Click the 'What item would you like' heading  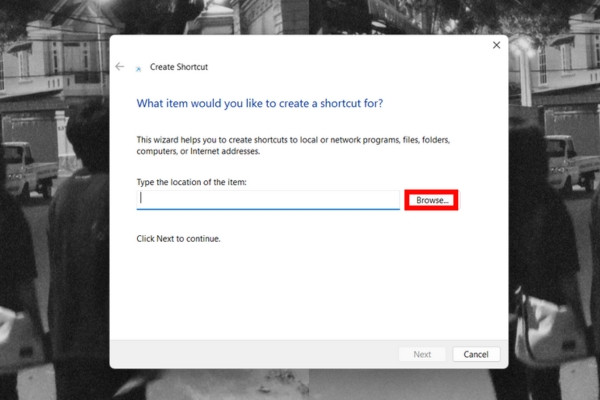tap(260, 103)
